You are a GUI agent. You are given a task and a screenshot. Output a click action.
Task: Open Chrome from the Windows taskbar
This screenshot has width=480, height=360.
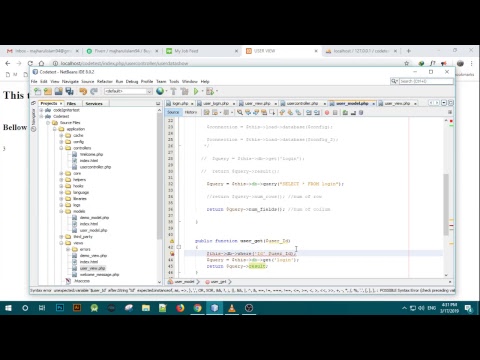pos(197,308)
